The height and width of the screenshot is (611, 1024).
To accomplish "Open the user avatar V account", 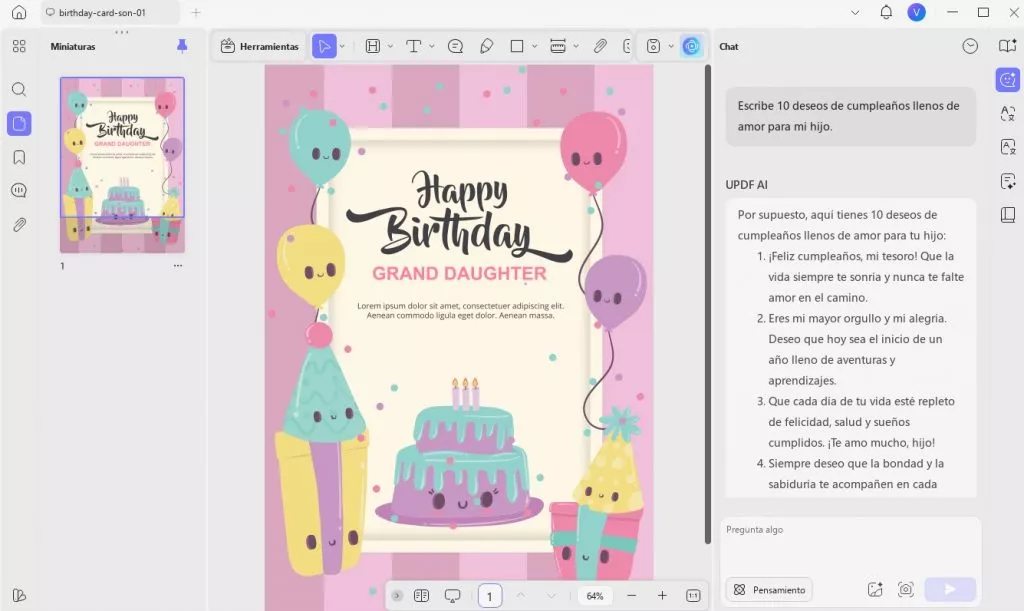I will [917, 12].
